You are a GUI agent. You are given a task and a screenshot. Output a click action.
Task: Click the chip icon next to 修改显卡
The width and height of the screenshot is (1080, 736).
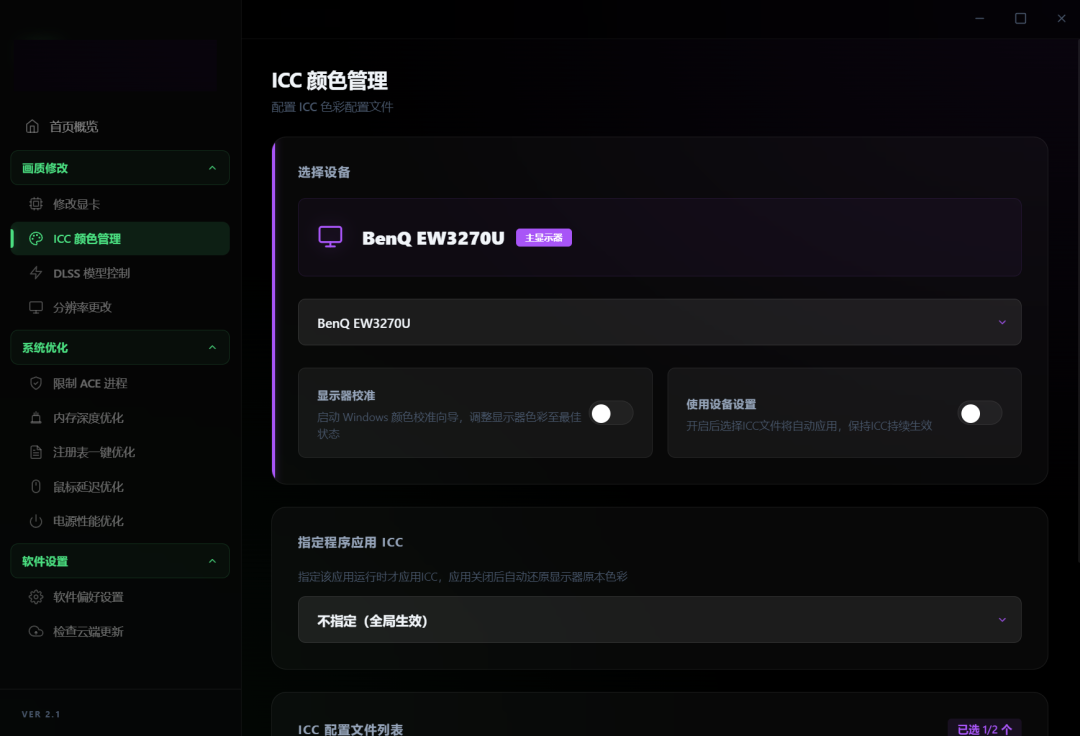(x=36, y=204)
